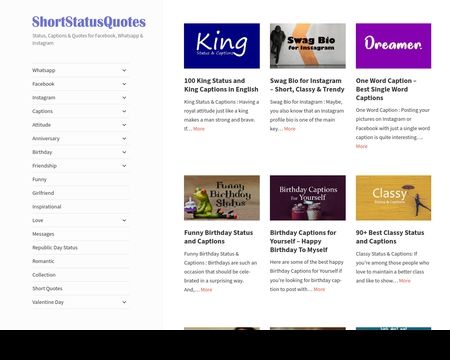The height and width of the screenshot is (360, 450).
Task: Open the Captions menu item
Action: click(x=42, y=111)
